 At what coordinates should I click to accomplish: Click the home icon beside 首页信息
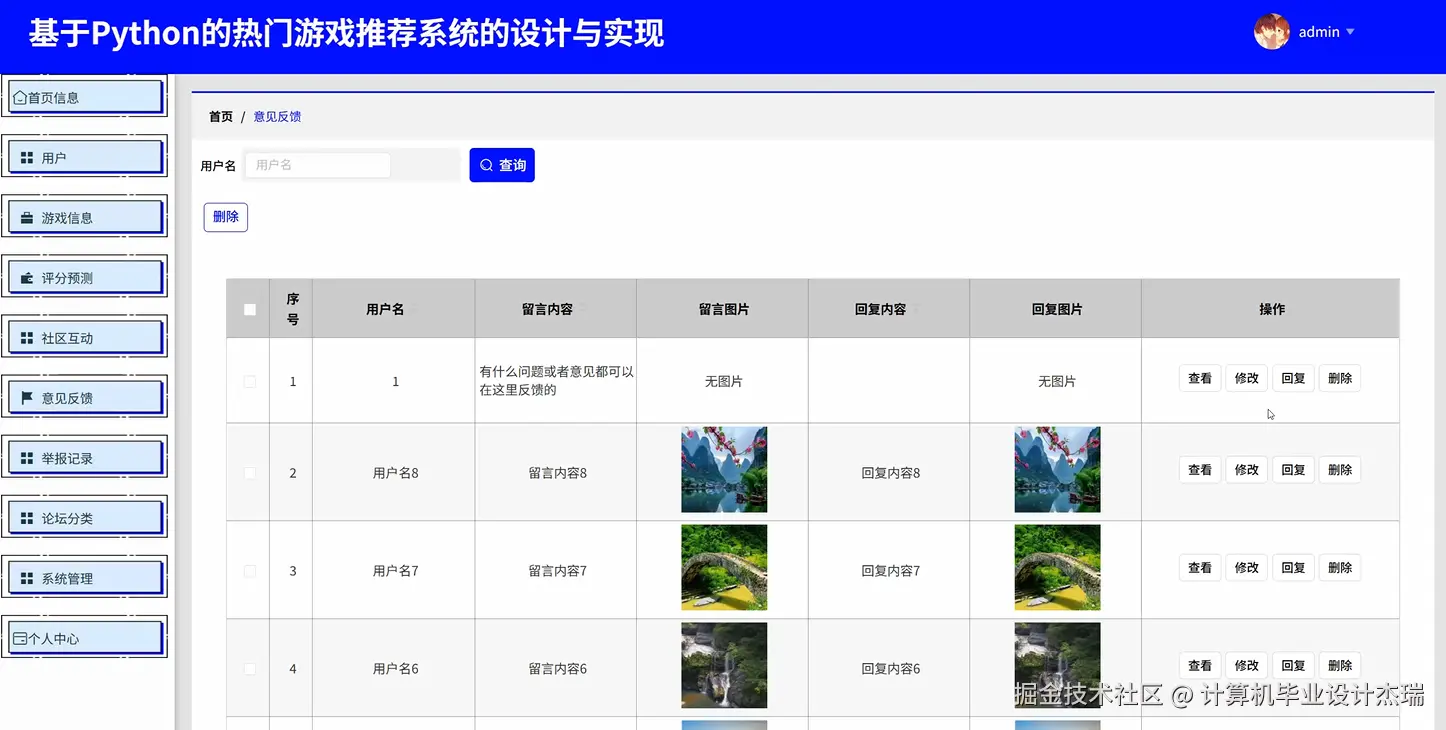tap(19, 98)
